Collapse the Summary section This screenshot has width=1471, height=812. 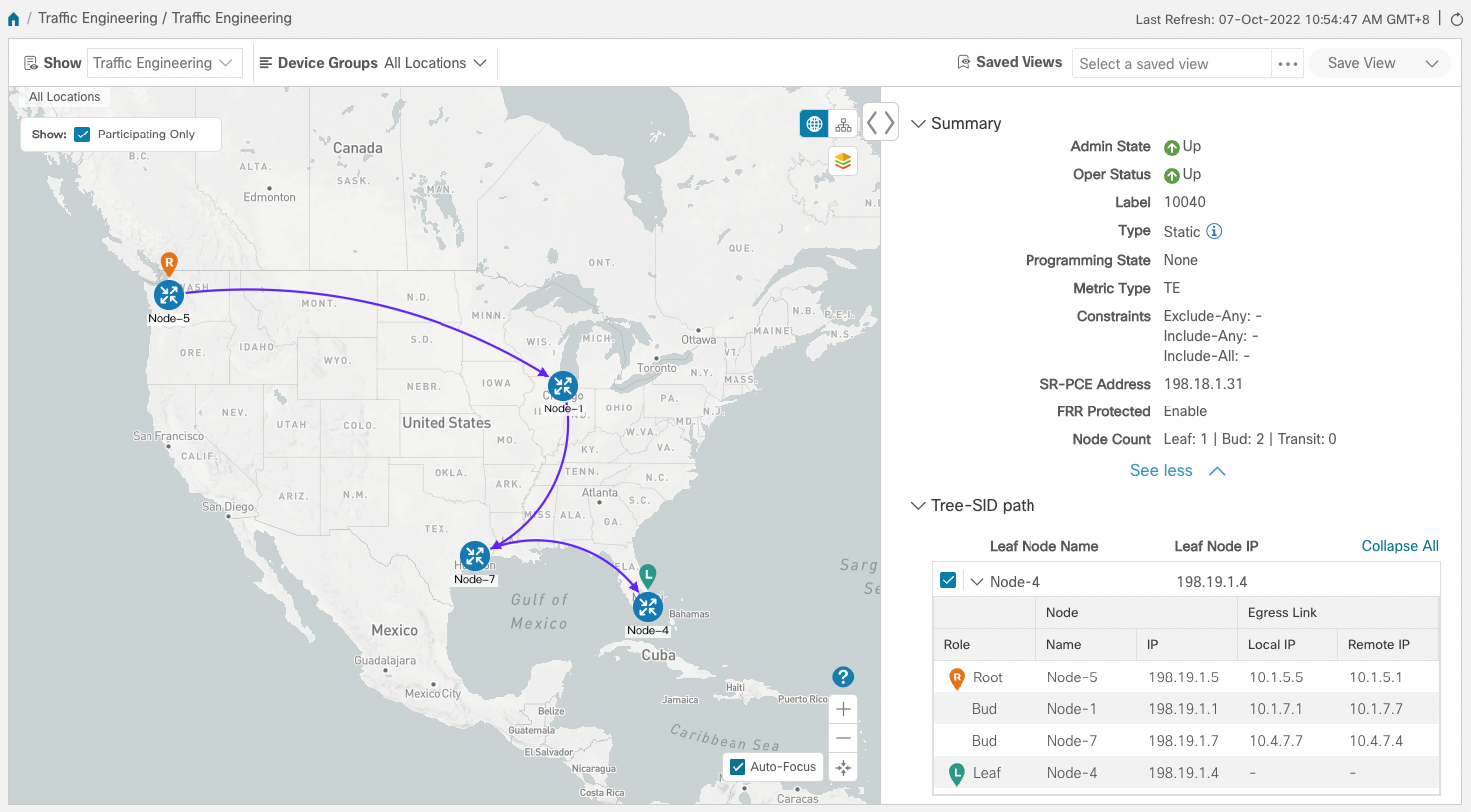point(918,124)
